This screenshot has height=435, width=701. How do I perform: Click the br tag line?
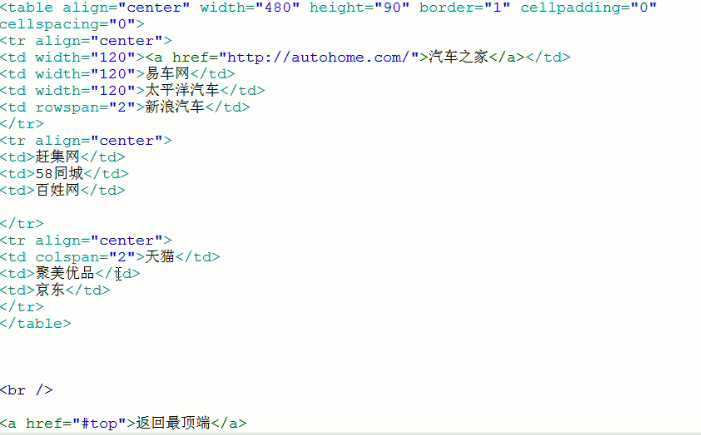click(x=26, y=390)
